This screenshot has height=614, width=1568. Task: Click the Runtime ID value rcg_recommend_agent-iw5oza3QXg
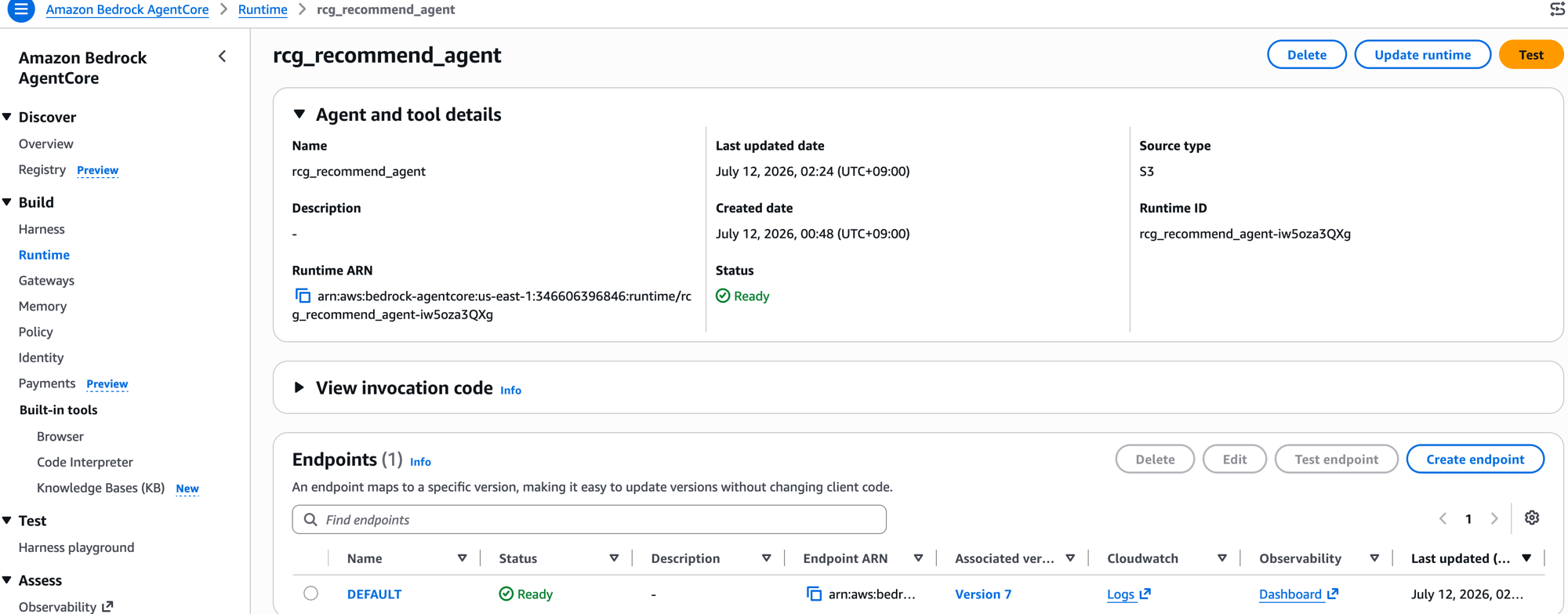click(x=1245, y=234)
